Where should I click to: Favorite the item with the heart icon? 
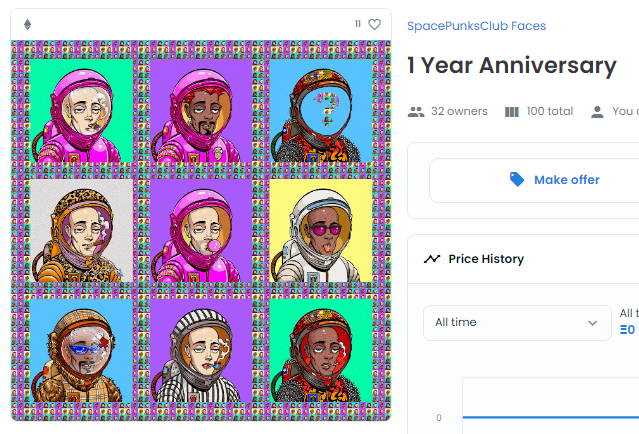(375, 24)
